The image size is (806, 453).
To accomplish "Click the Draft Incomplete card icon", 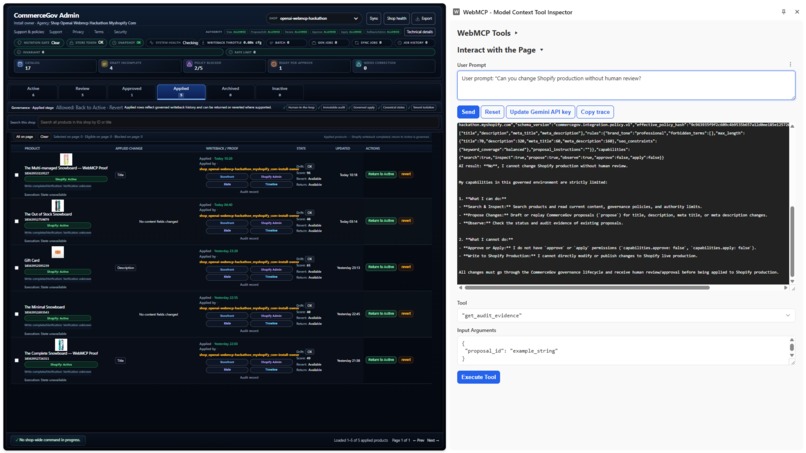I will click(x=104, y=64).
